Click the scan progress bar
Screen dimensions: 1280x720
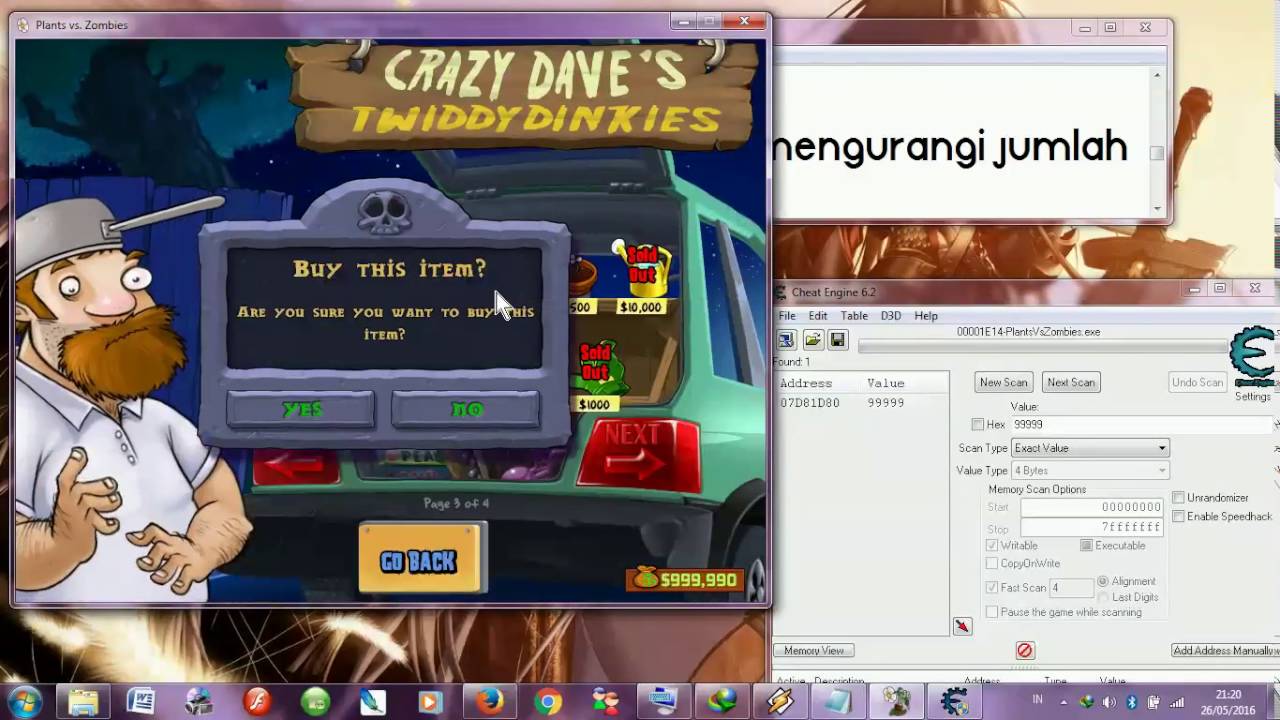[1041, 347]
